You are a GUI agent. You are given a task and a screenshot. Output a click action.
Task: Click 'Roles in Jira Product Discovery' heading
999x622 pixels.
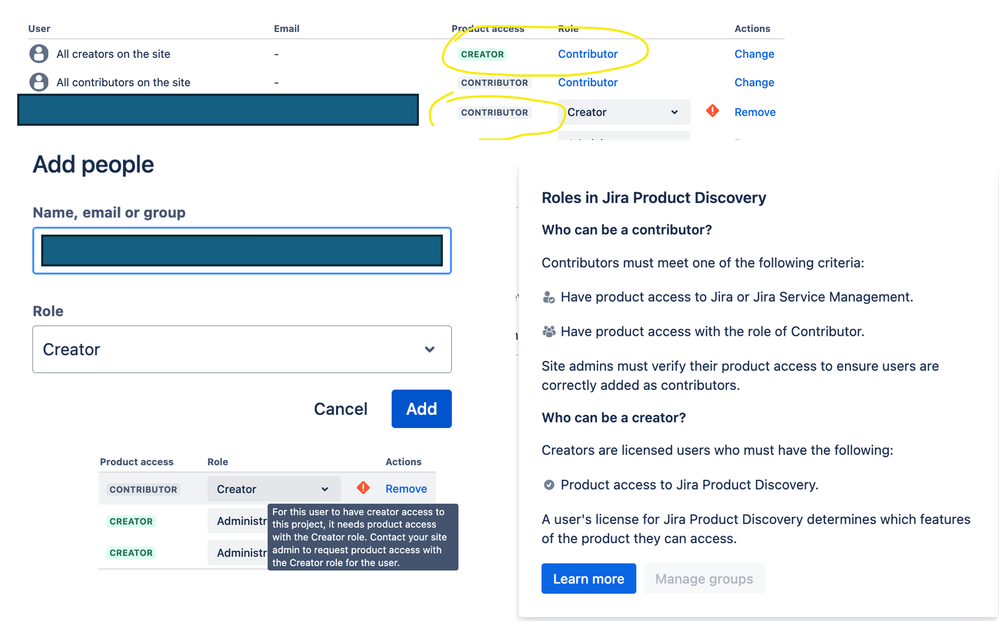(654, 198)
